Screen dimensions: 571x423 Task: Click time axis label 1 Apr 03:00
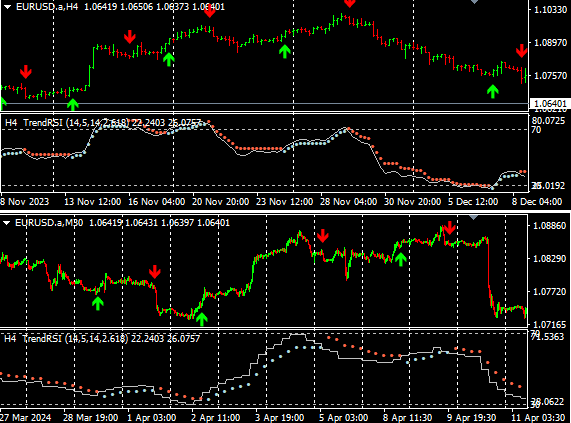(x=151, y=418)
